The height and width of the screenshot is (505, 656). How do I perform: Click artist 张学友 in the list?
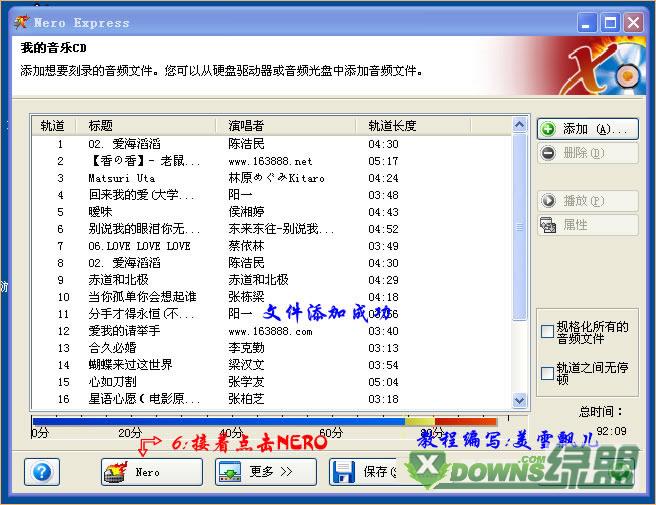click(246, 382)
